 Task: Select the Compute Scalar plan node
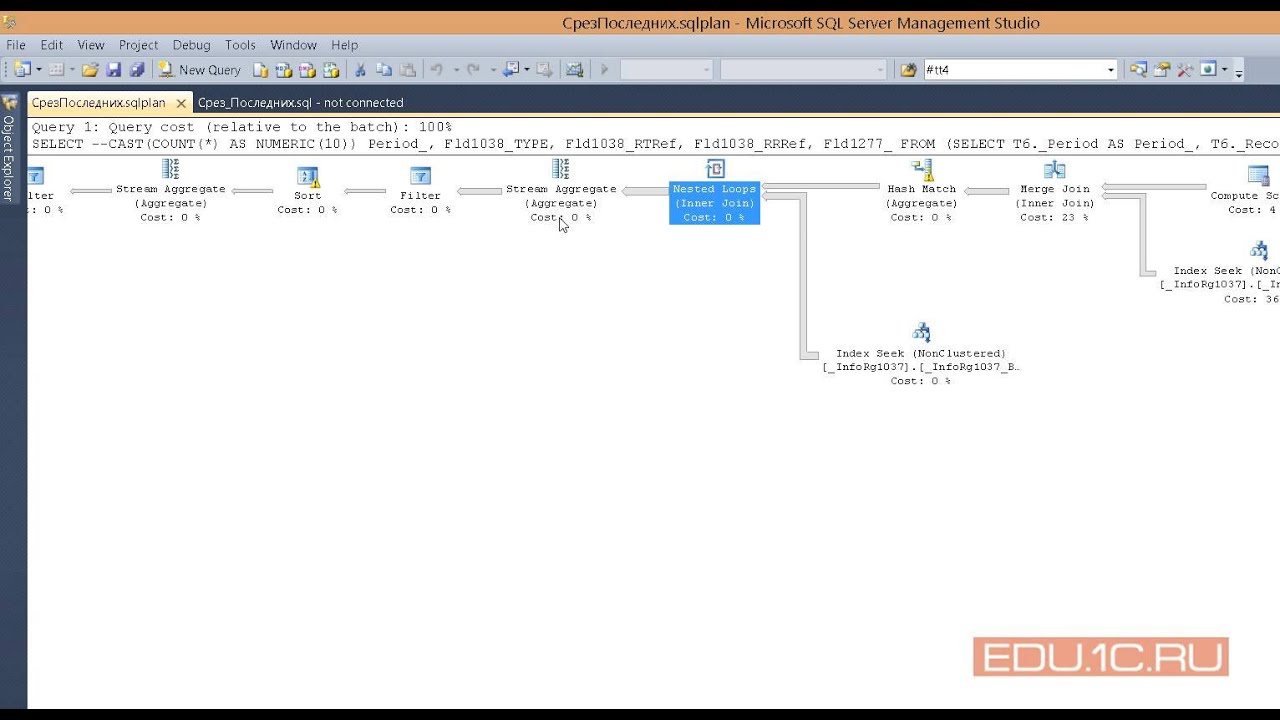tap(1245, 189)
